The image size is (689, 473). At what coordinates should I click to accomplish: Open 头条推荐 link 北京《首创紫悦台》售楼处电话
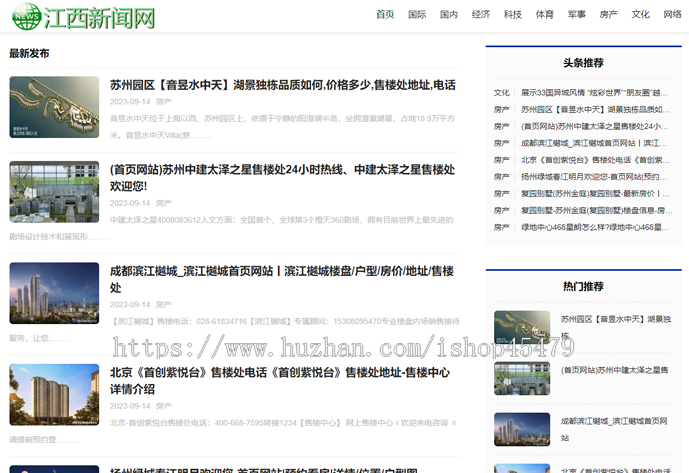[595, 160]
